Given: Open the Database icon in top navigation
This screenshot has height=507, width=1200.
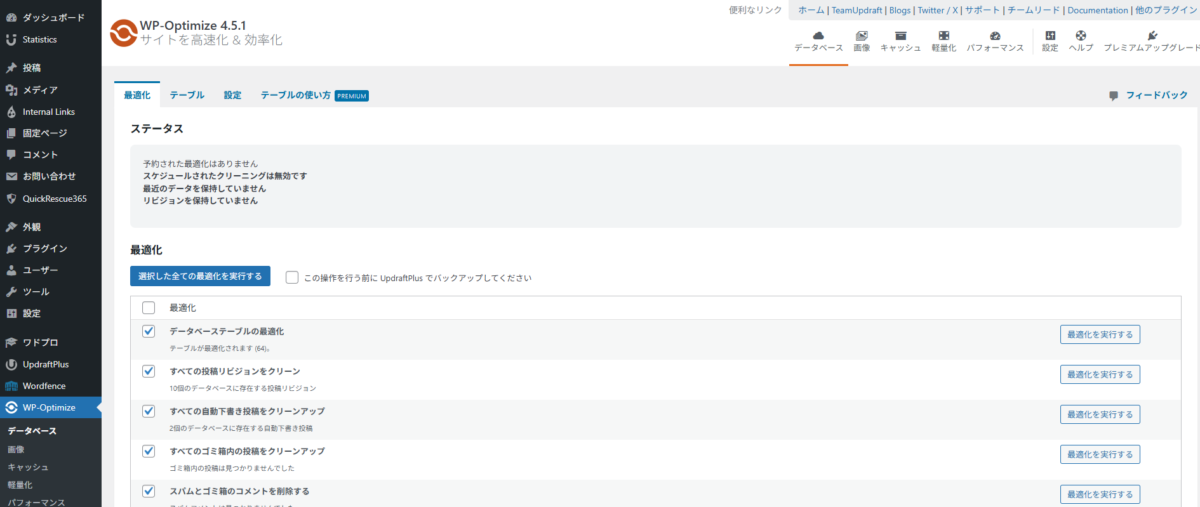Looking at the screenshot, I should click(x=818, y=36).
